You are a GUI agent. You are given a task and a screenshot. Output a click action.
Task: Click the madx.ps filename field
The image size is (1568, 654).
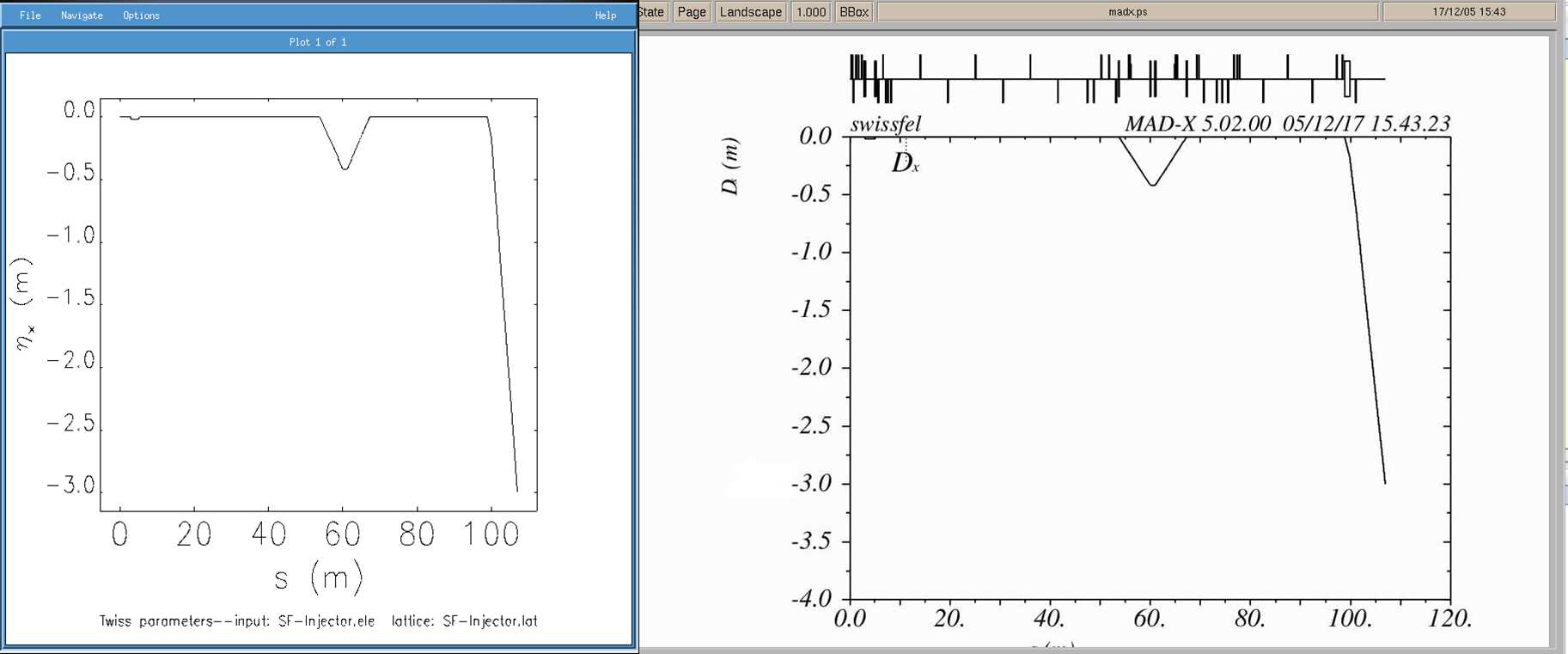1127,12
